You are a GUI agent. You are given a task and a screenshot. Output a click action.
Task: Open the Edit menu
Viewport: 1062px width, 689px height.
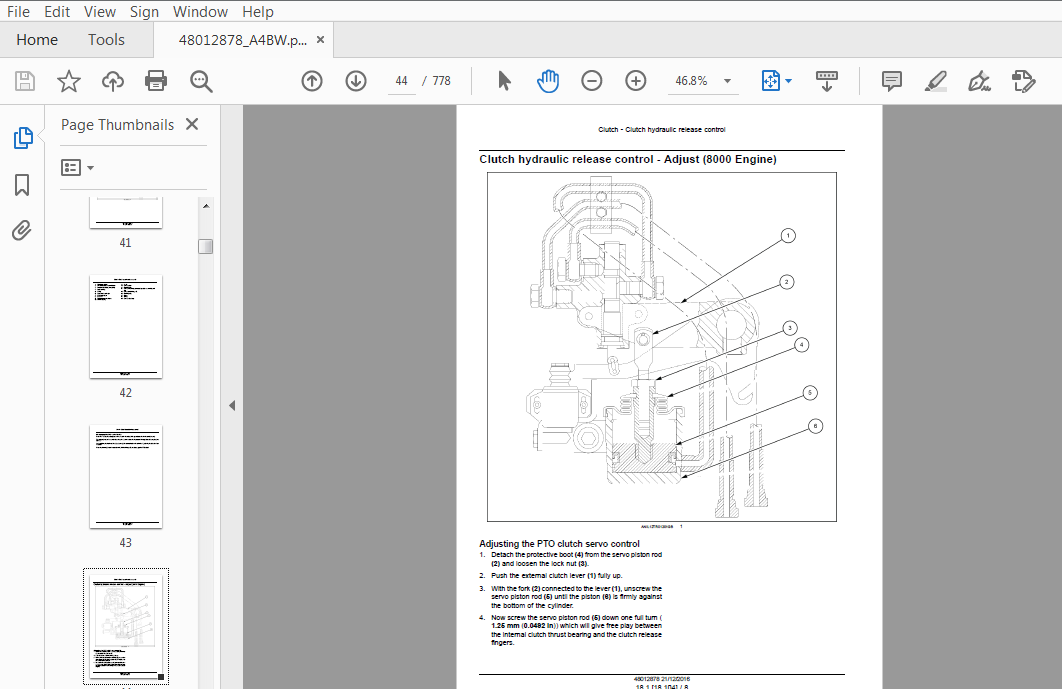[57, 12]
